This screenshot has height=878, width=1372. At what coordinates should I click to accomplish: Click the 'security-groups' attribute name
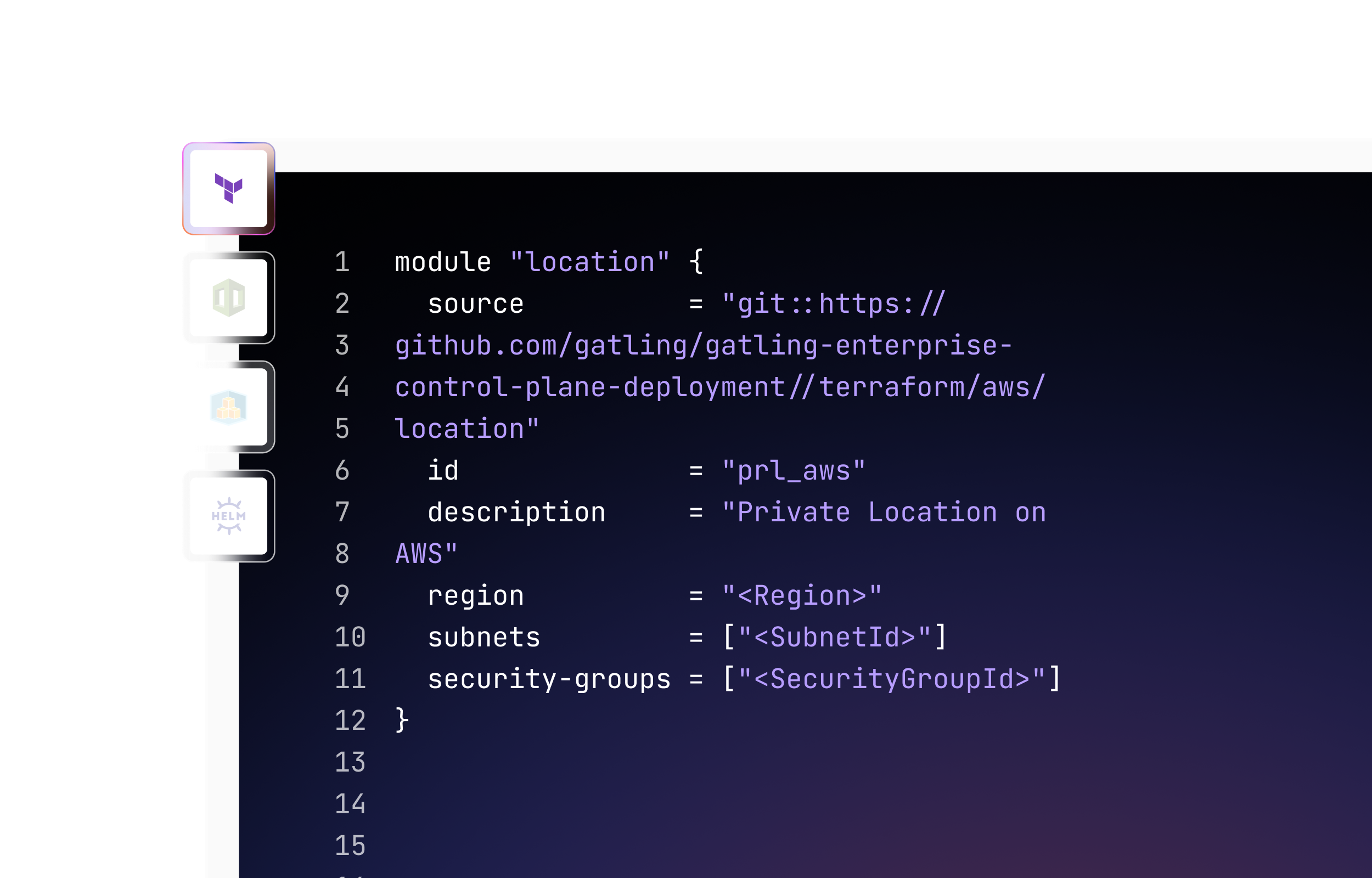click(549, 679)
